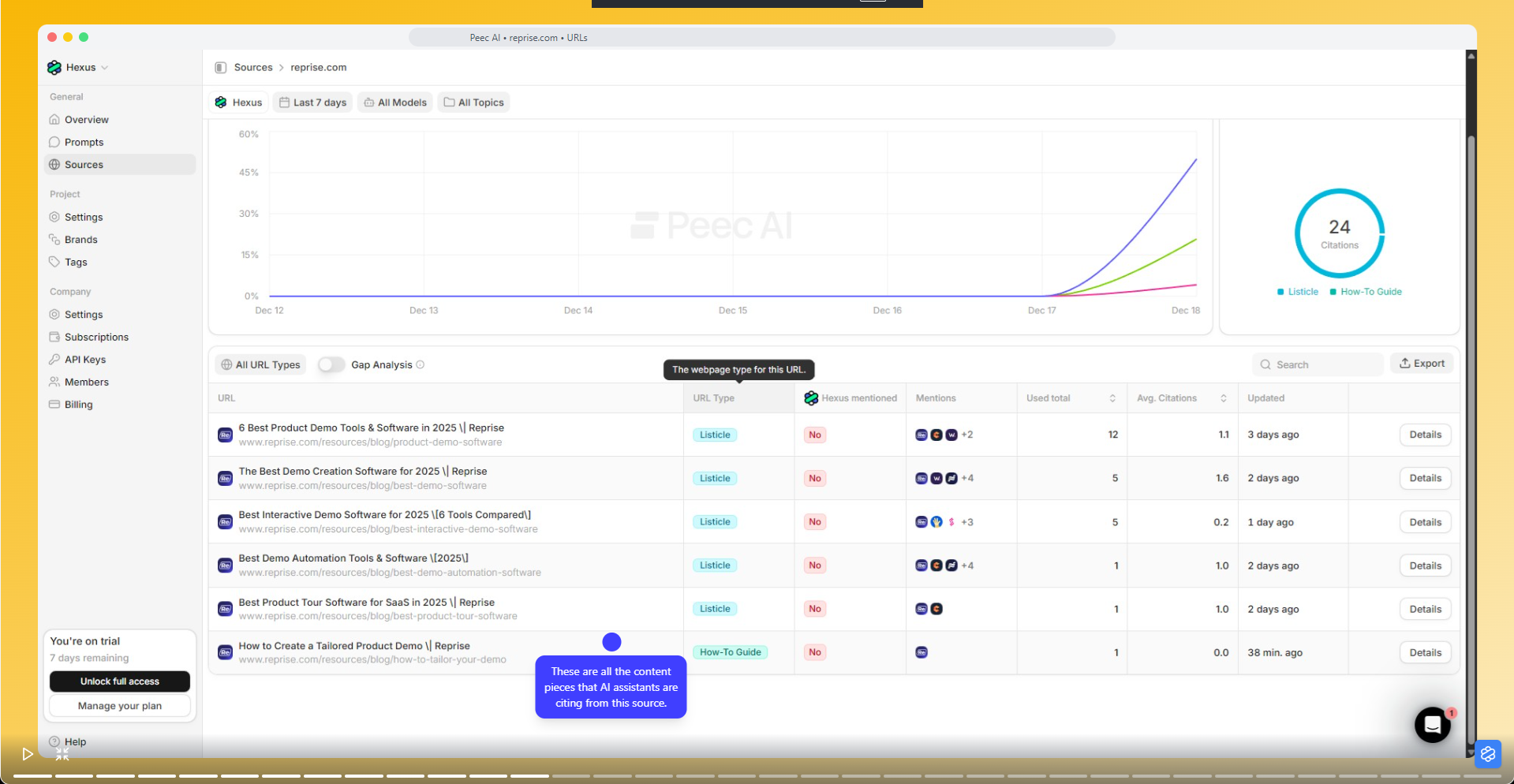Click the Listicle legend swatch

[x=1280, y=292]
